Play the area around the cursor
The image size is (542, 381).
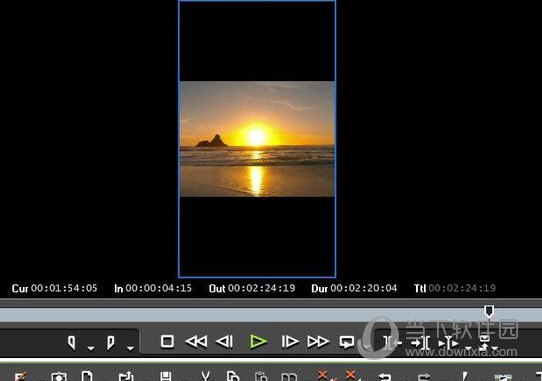pyautogui.click(x=448, y=343)
